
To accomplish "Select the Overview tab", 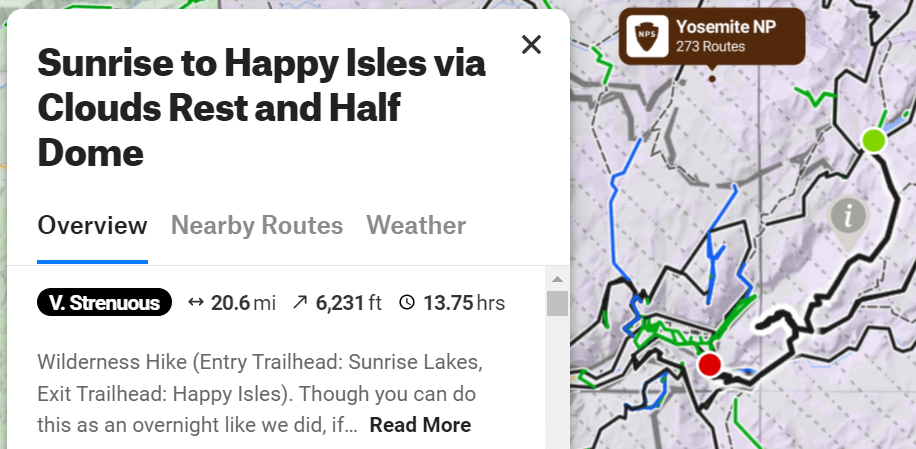I will [92, 225].
